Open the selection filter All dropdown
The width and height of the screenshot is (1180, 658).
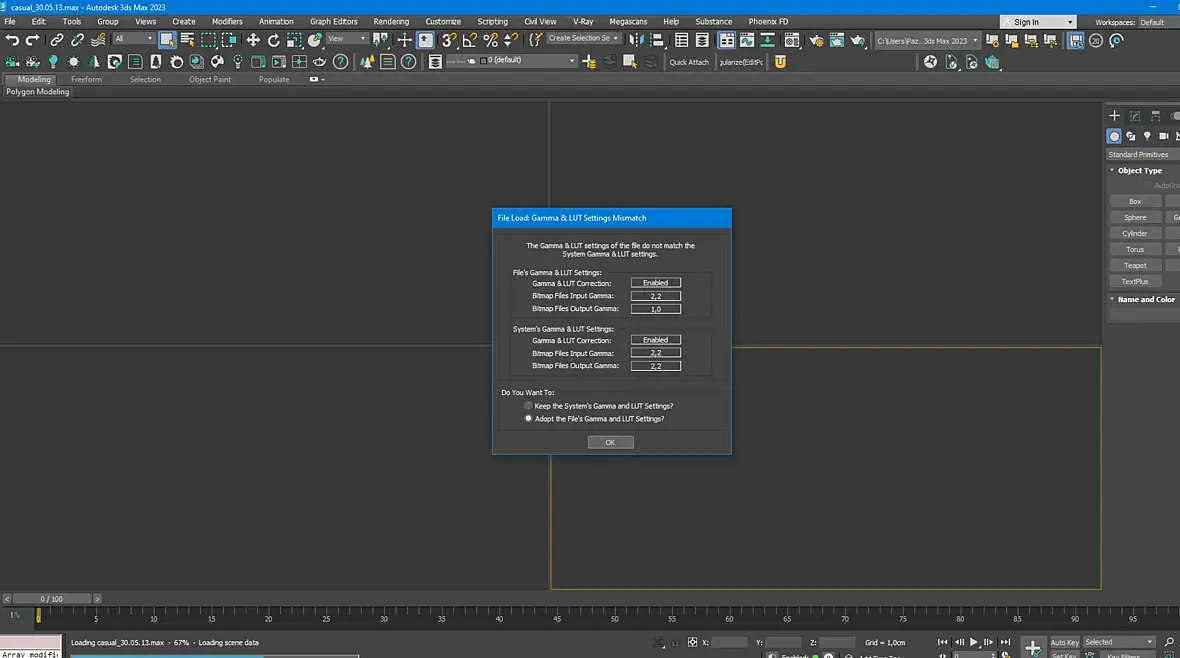click(133, 39)
